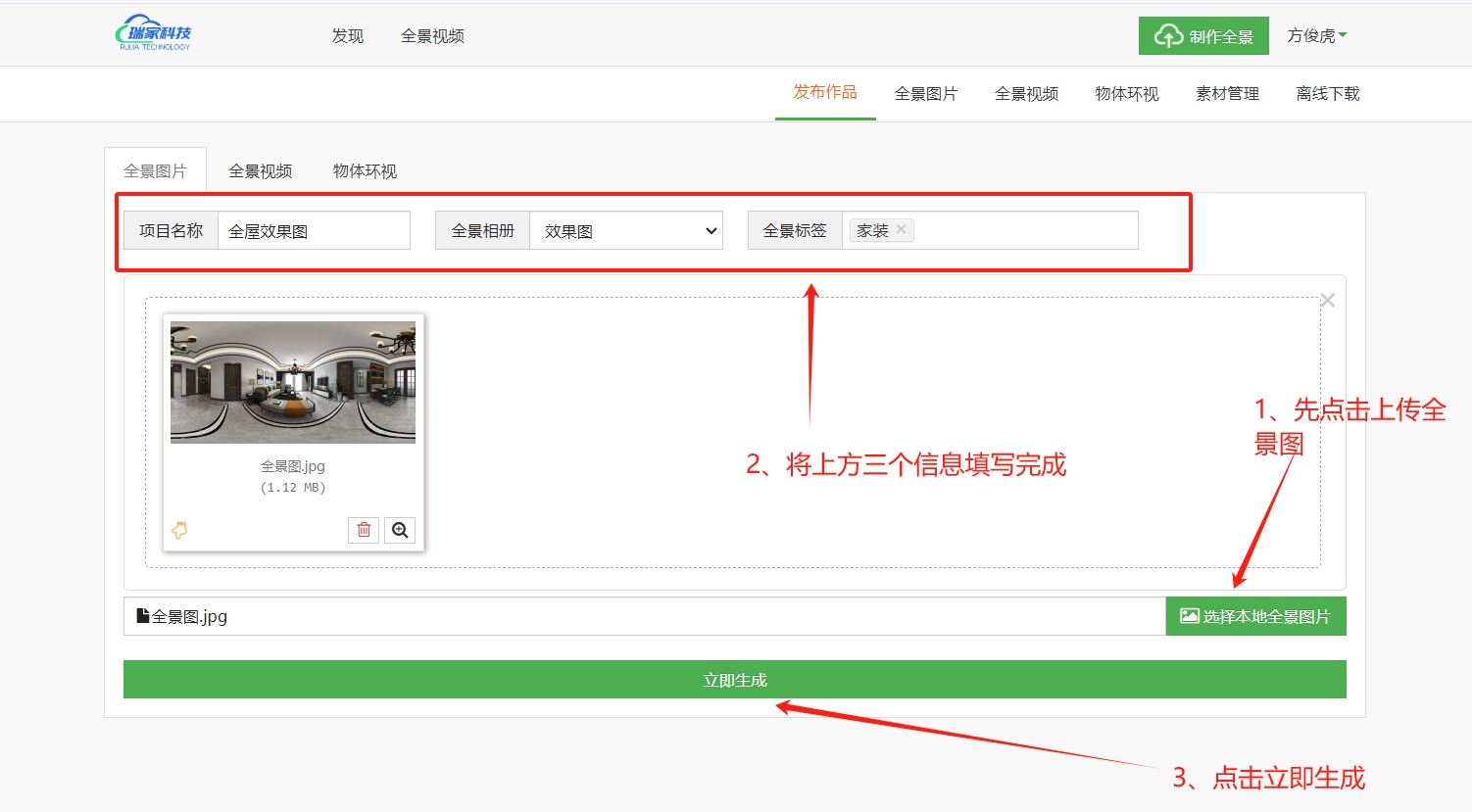Open the 方俊虎 user account menu
This screenshot has width=1472, height=812.
1316,36
